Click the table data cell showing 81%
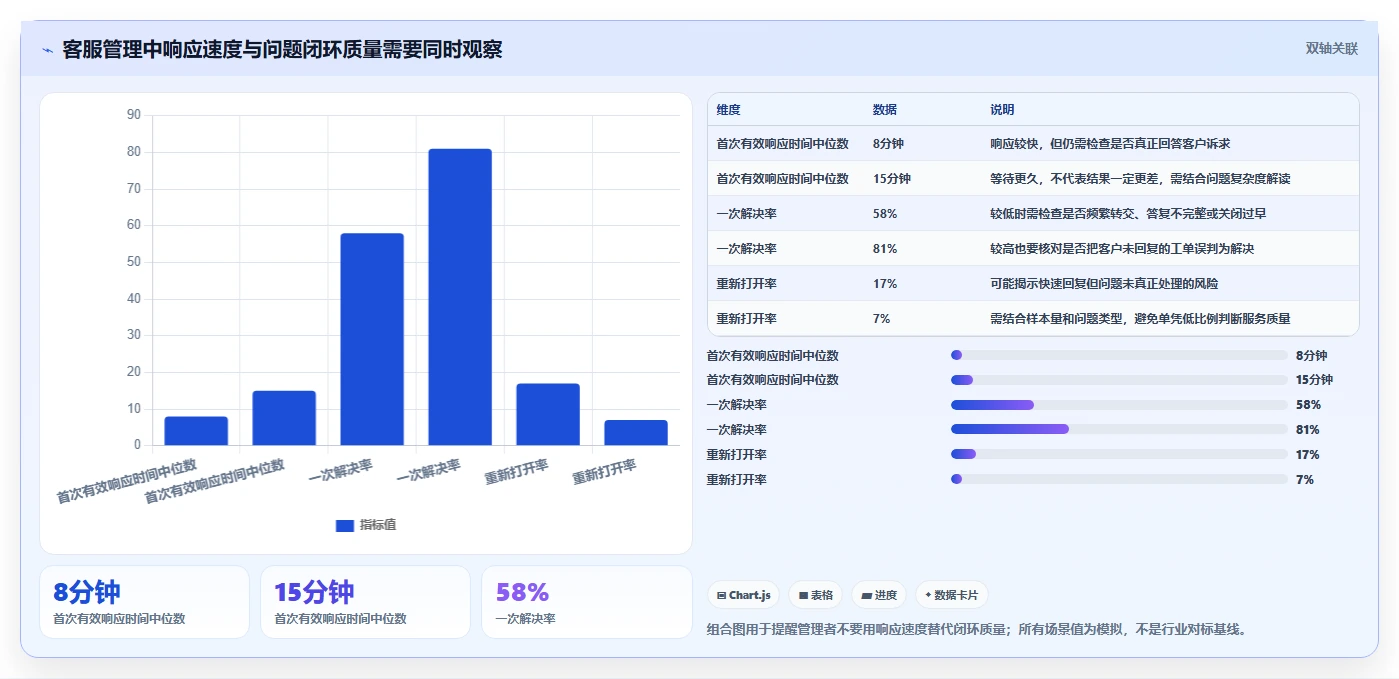 click(885, 249)
